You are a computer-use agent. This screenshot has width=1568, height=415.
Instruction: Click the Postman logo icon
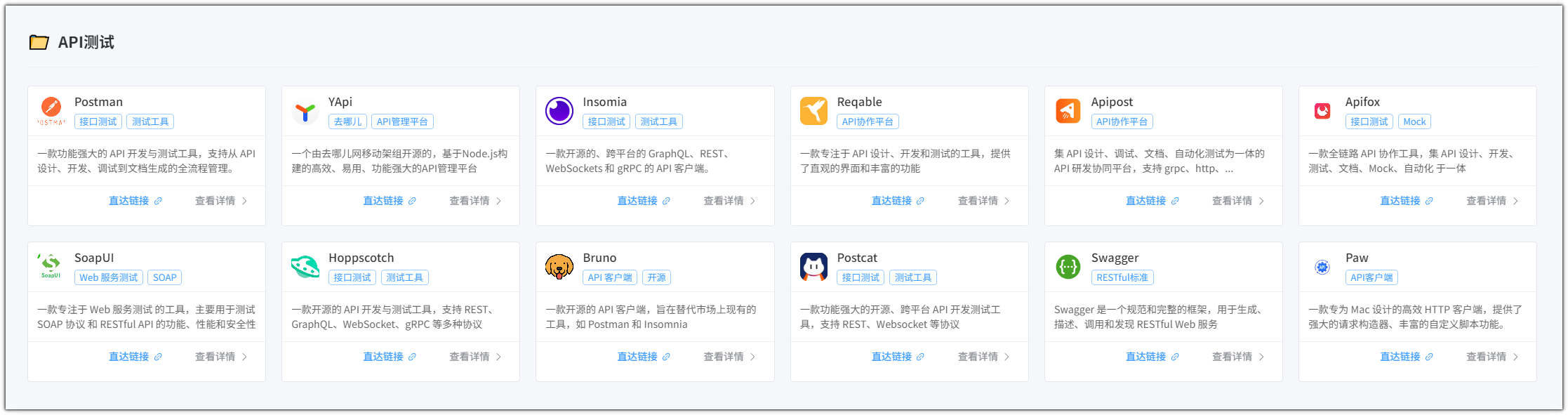[x=51, y=111]
